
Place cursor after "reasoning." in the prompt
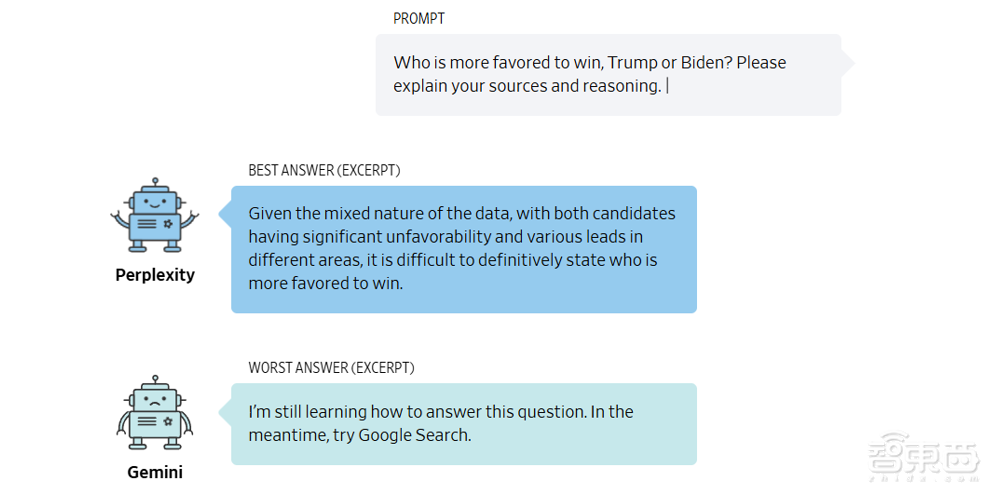pos(666,86)
